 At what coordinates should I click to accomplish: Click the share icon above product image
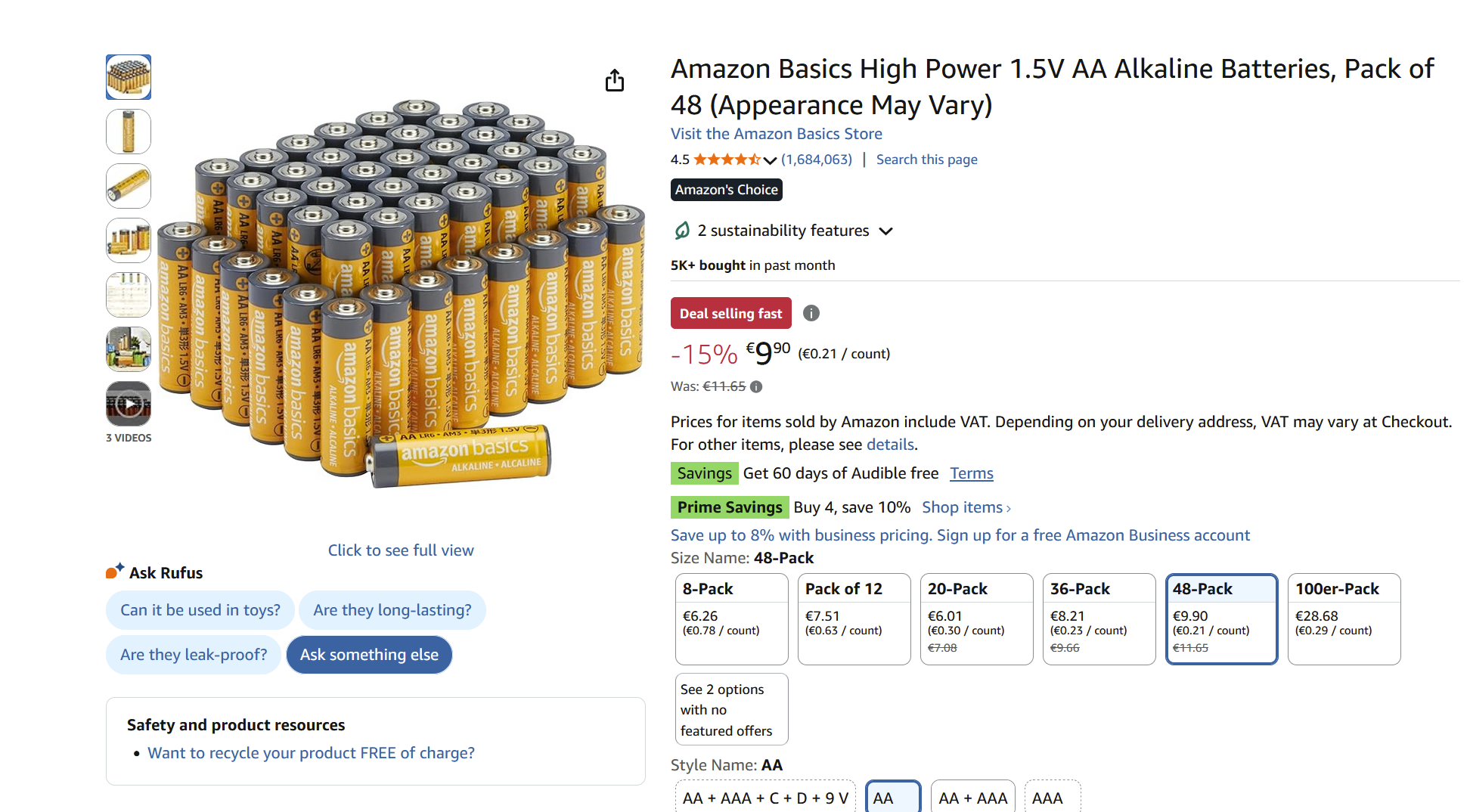(615, 80)
